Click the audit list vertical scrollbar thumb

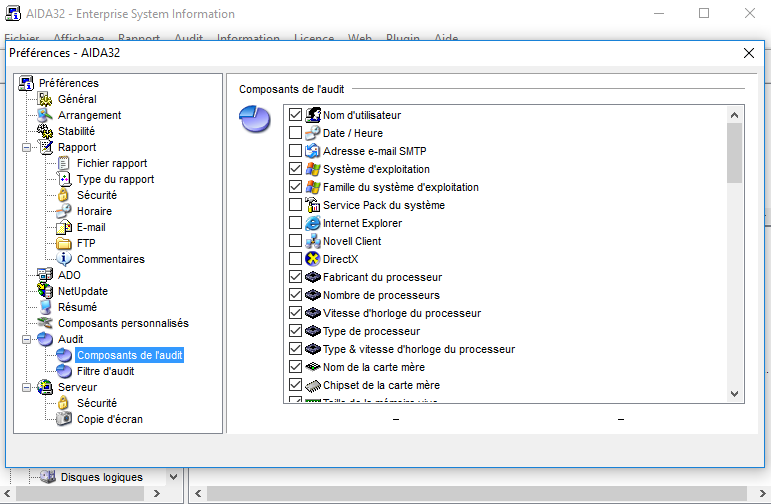pyautogui.click(x=735, y=153)
